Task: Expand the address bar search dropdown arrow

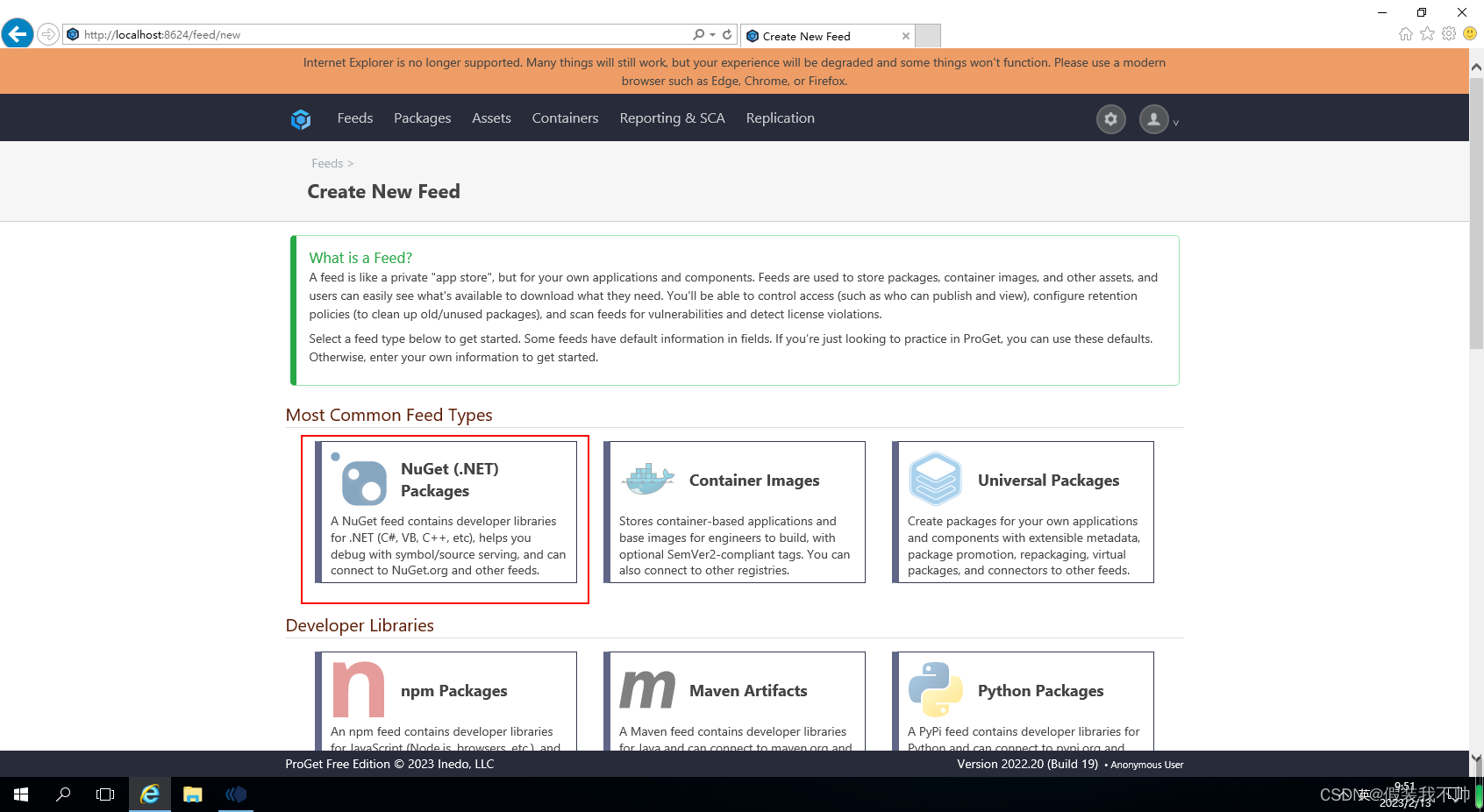Action: (x=712, y=34)
